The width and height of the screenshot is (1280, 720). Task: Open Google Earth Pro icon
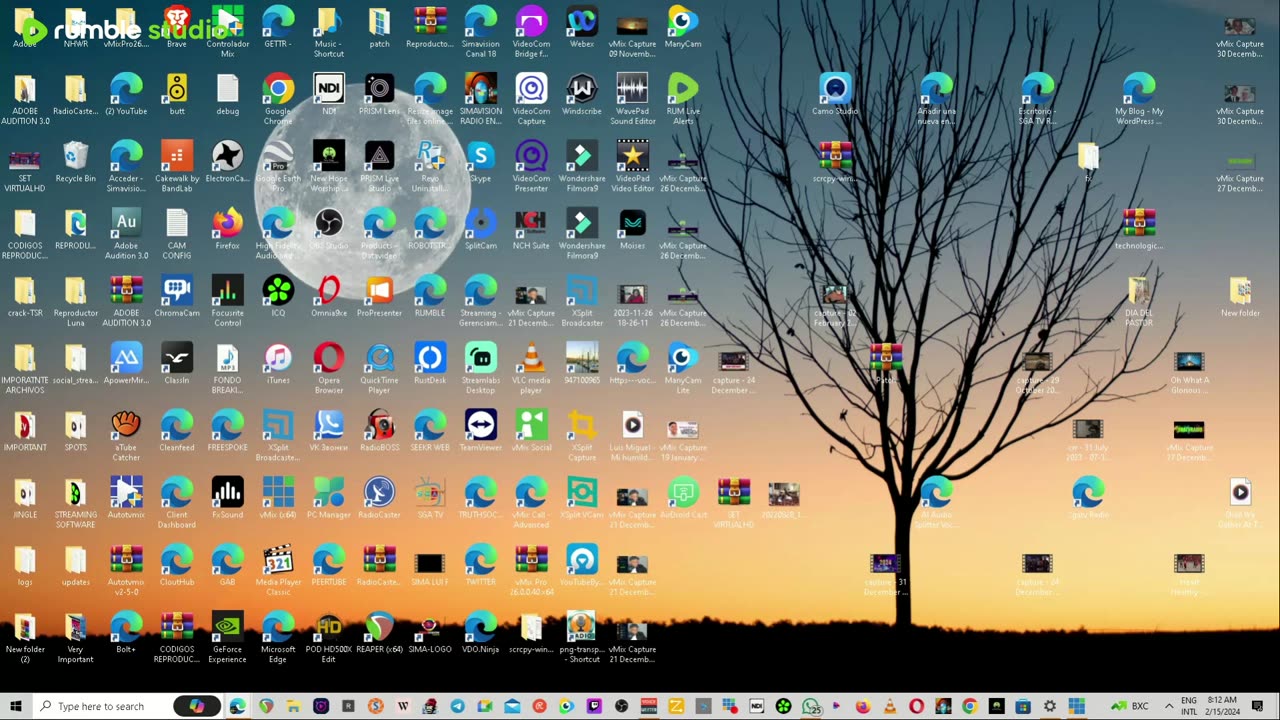(278, 165)
